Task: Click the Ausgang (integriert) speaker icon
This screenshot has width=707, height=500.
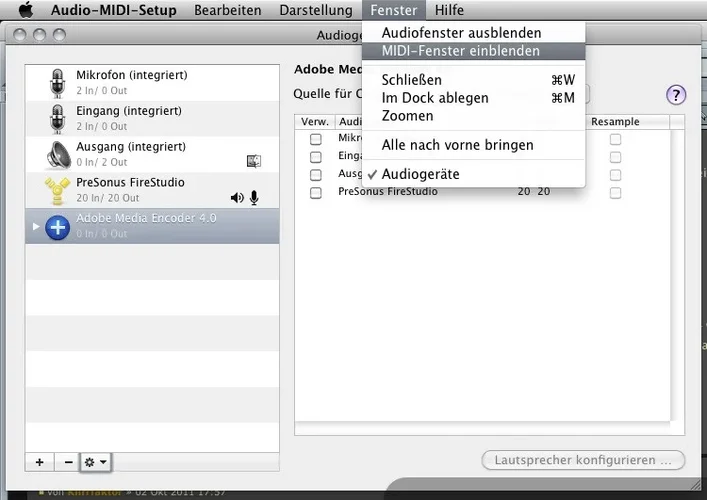Action: coord(59,155)
